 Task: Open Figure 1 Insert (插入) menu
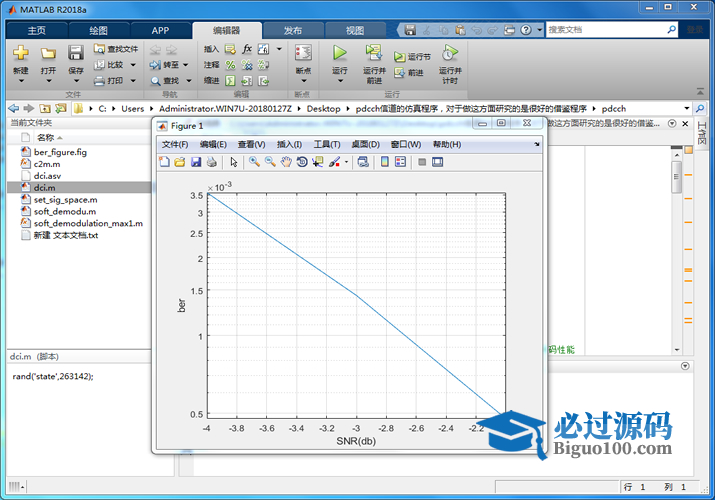click(x=289, y=144)
